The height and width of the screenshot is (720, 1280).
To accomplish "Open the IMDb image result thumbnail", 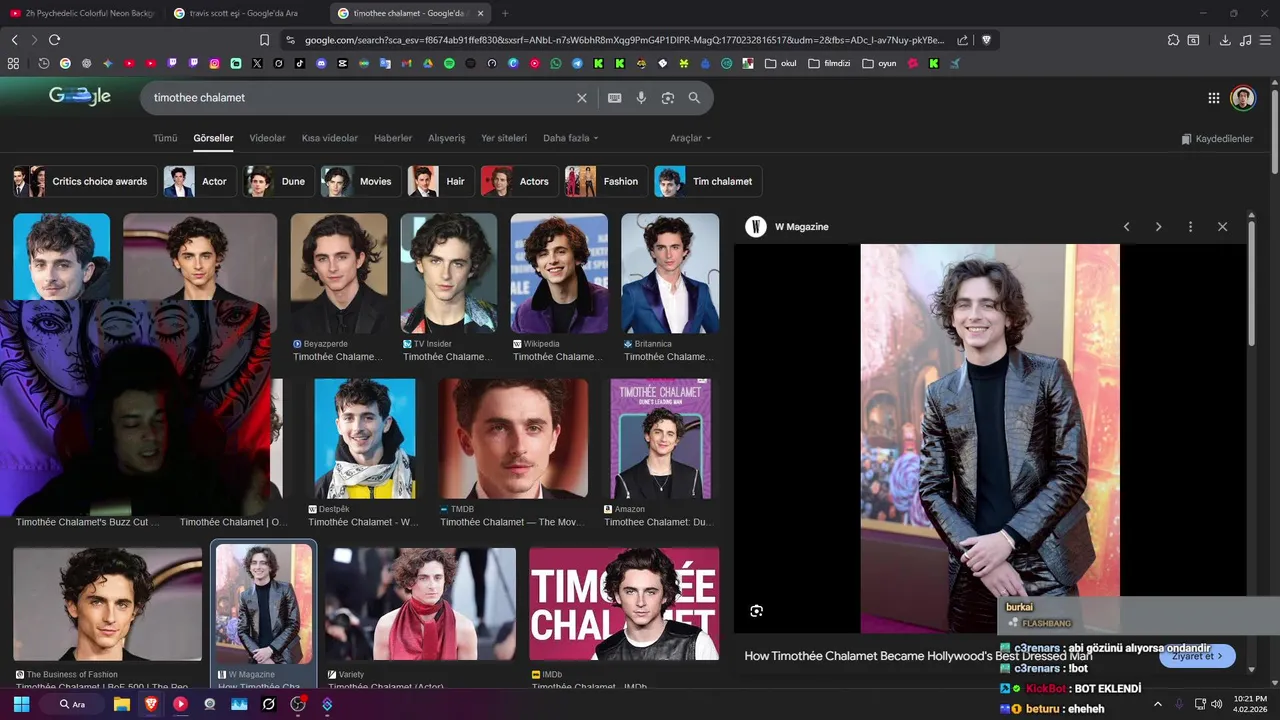I will click(x=624, y=604).
